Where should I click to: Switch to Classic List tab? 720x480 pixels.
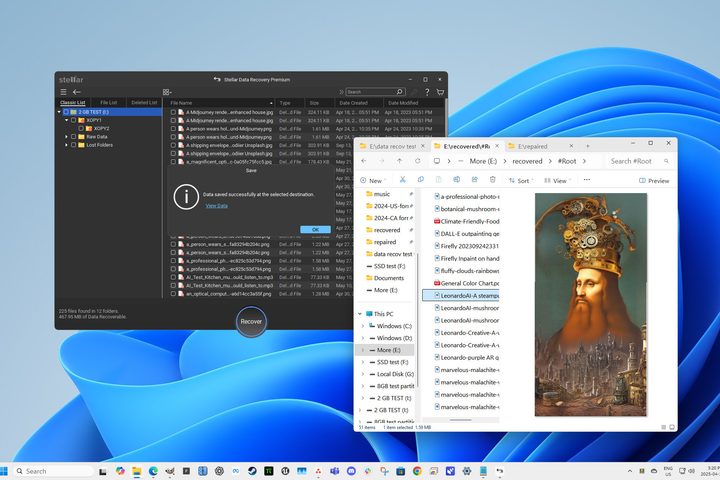73,102
